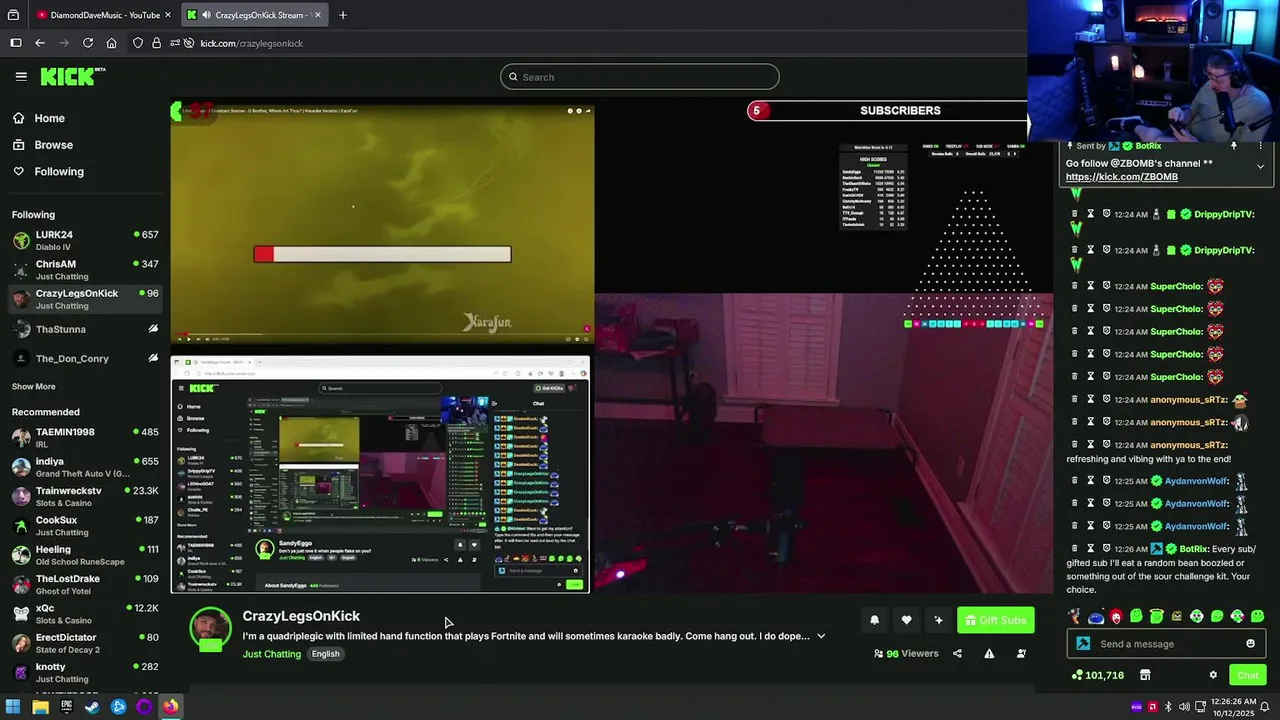Image resolution: width=1280 pixels, height=720 pixels.
Task: Click the user icon right of report triangle
Action: pos(1021,654)
